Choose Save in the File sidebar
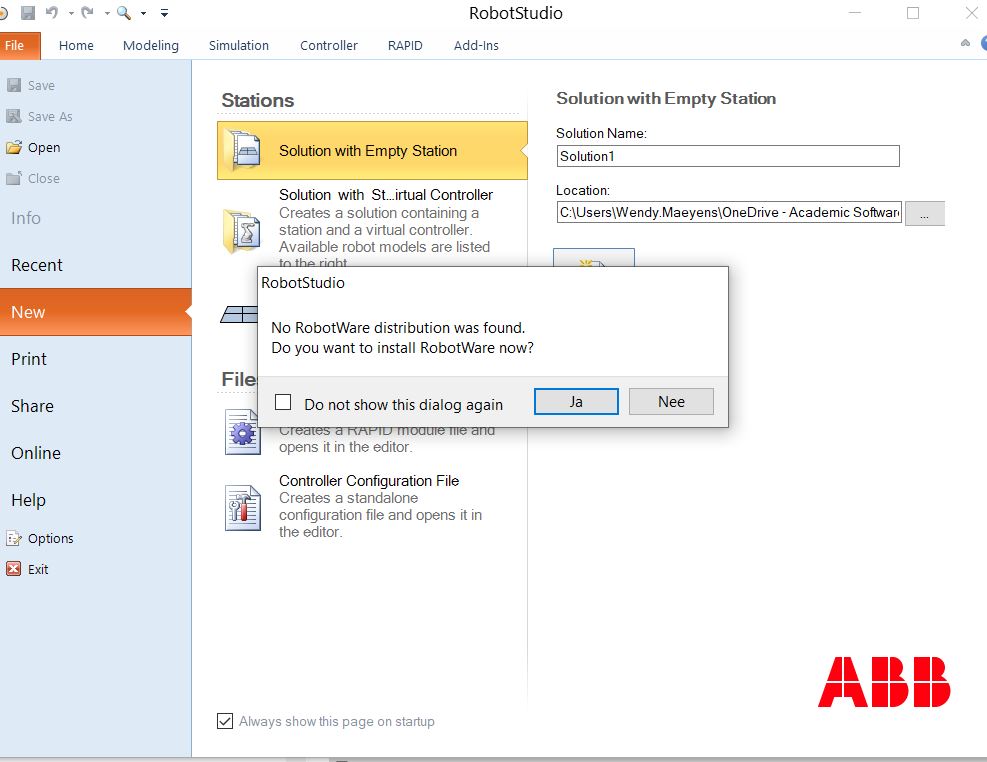Screen dimensions: 987x762 click(31, 85)
